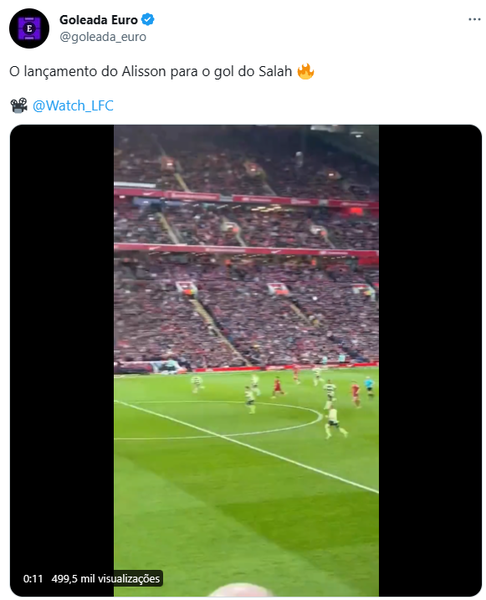Click the 0:11 video duration label
Image resolution: width=486 pixels, height=600 pixels.
point(33,578)
